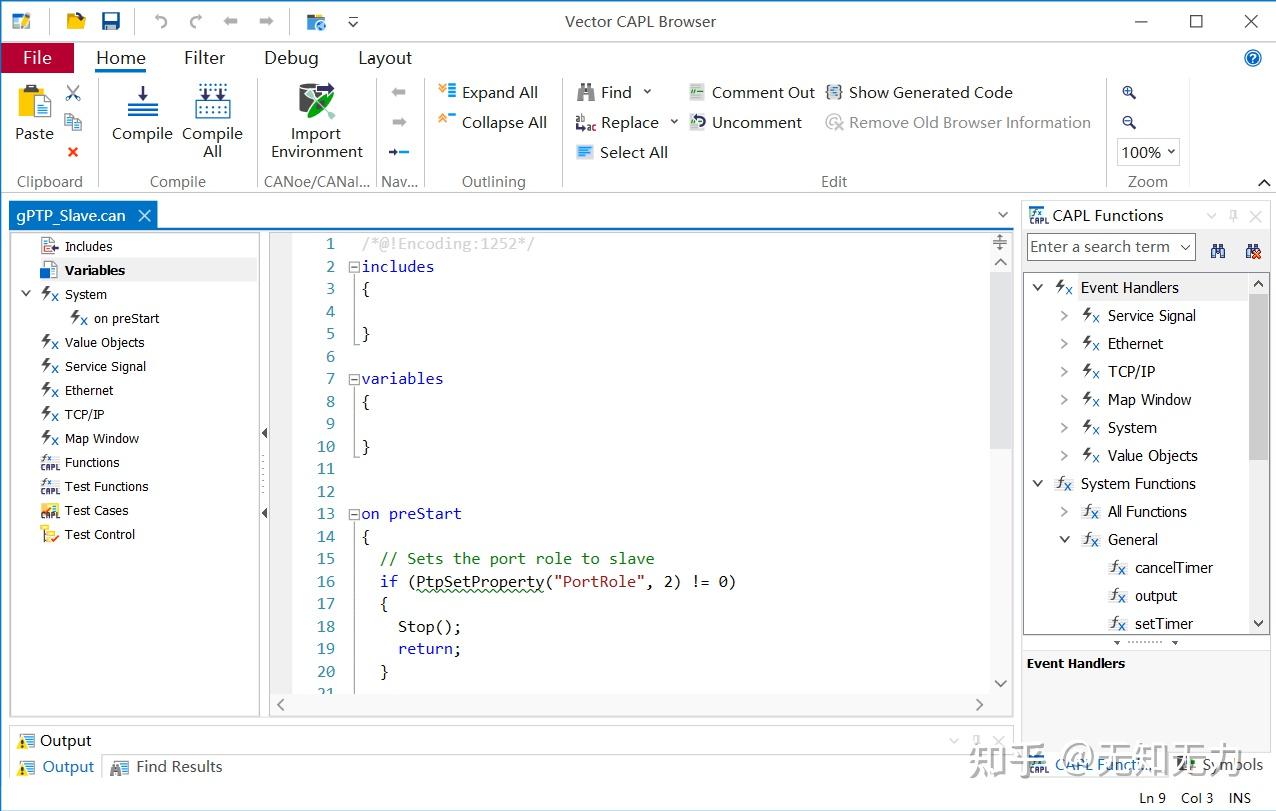The width and height of the screenshot is (1276, 811).
Task: Collapse the General functions tree node
Action: coord(1064,540)
